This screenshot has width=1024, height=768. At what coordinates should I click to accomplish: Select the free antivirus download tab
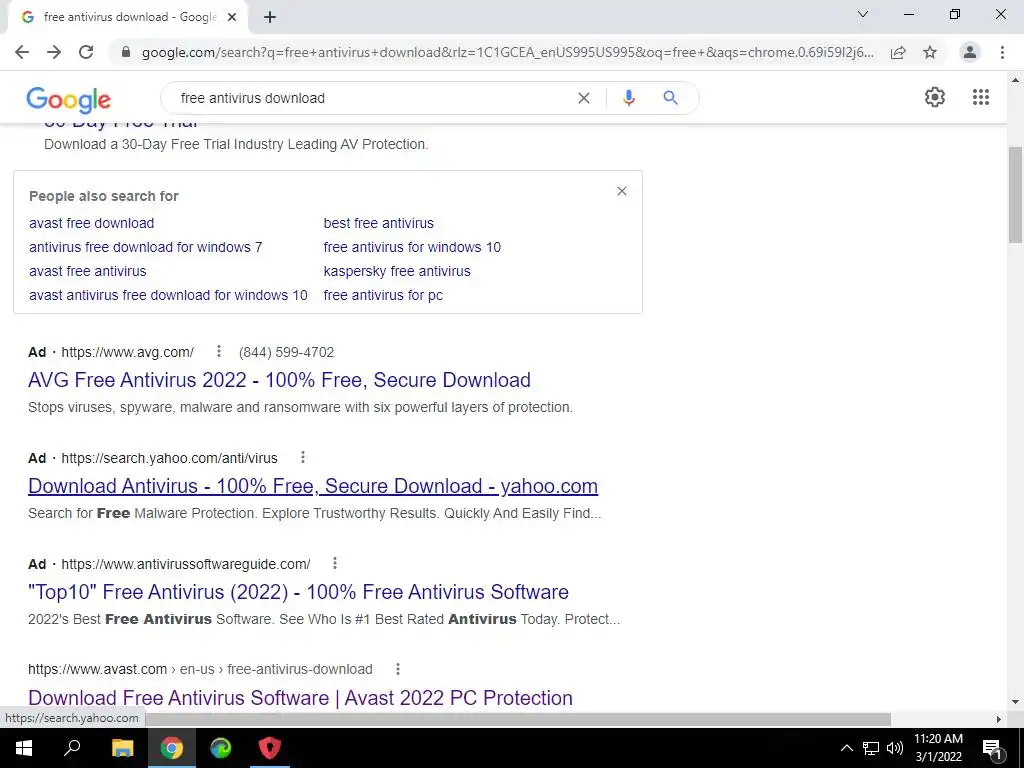pos(127,18)
